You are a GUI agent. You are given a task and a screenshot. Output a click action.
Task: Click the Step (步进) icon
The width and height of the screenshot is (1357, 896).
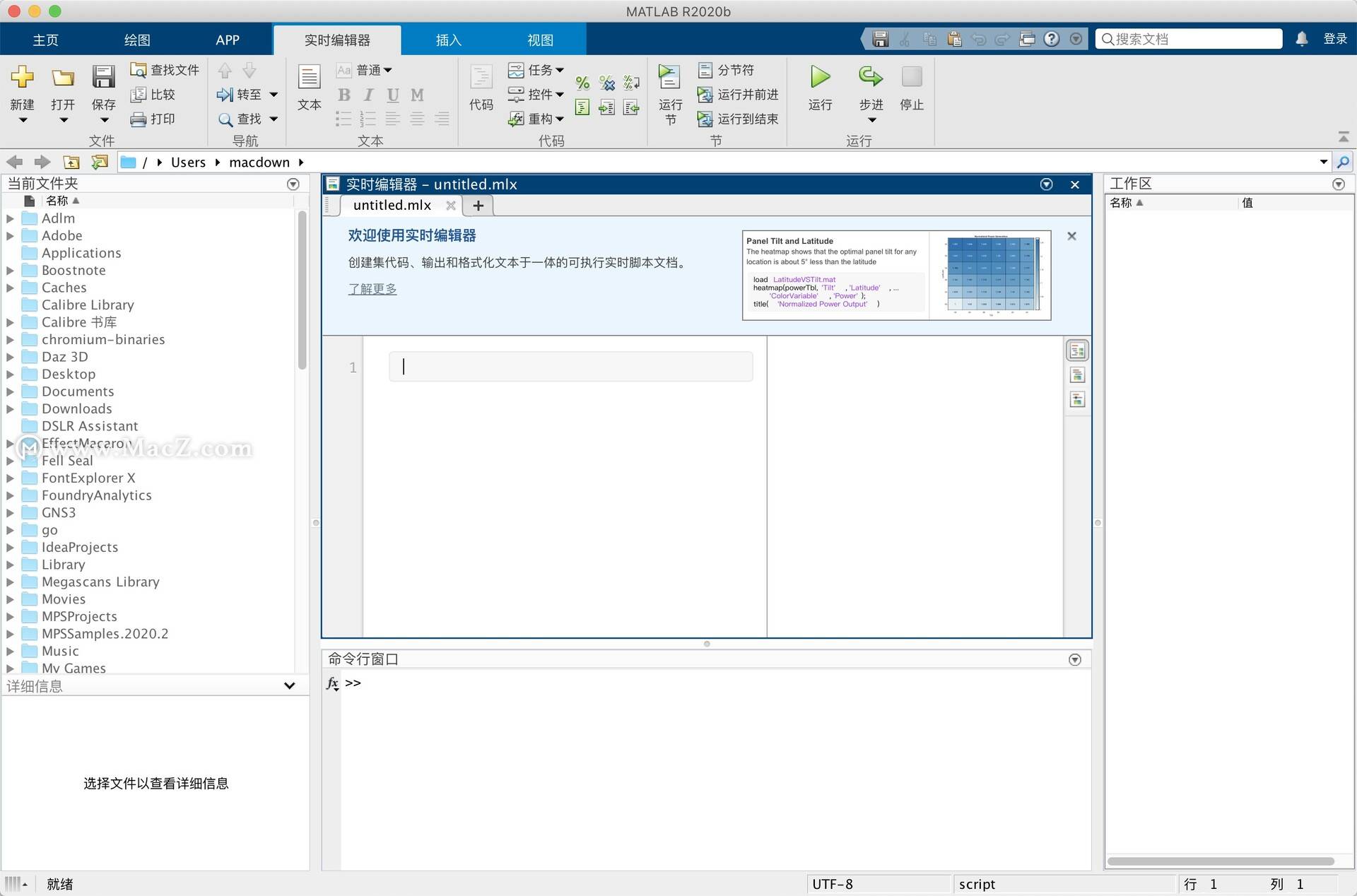tap(871, 76)
